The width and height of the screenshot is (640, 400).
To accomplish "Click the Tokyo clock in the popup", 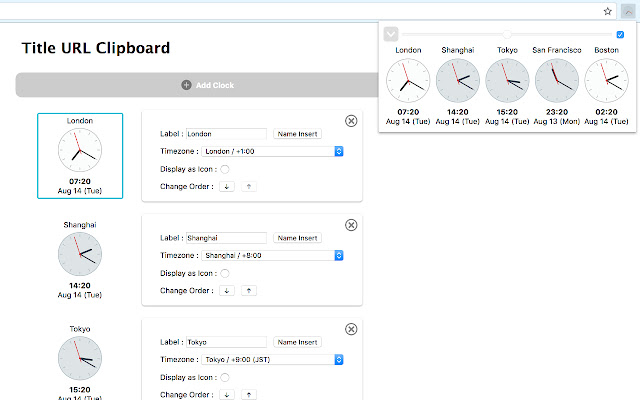I will pos(507,80).
